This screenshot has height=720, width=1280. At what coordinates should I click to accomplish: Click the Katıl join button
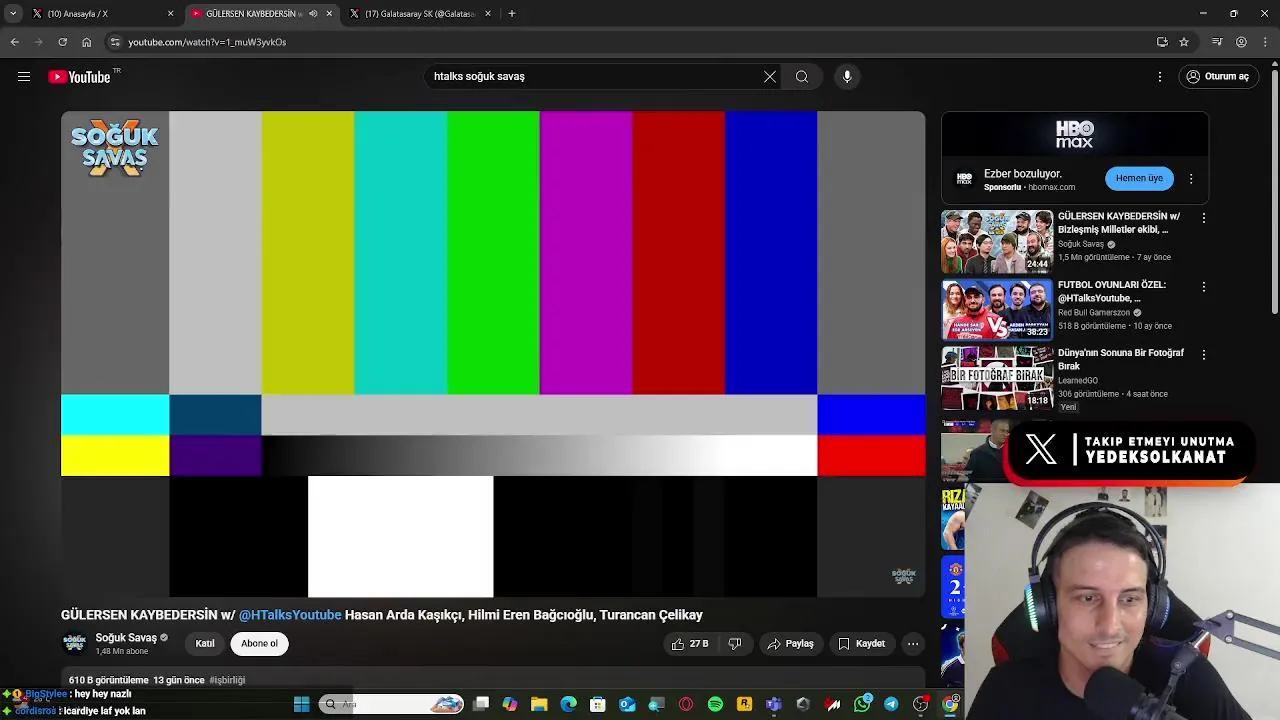coord(205,644)
